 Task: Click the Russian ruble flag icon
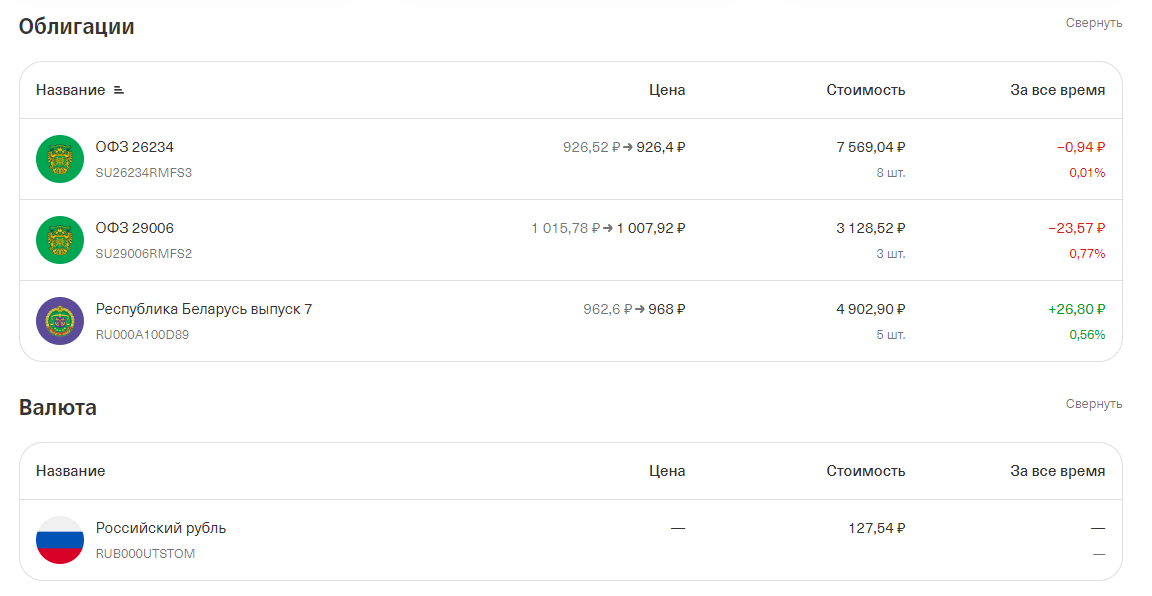[60, 540]
